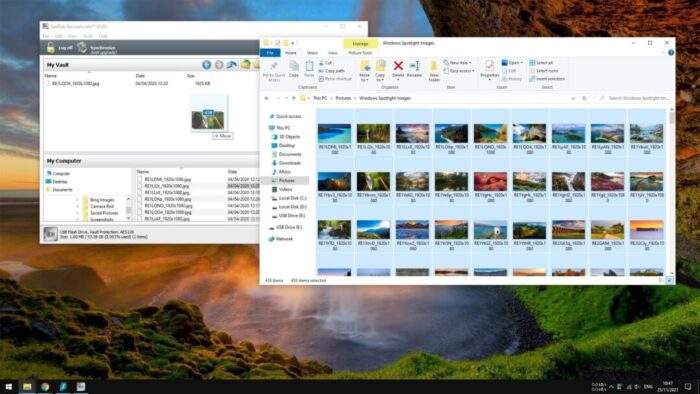Check the box for RE1LDM6_1920x1080.jpg
This screenshot has width=700, height=394.
point(139,179)
